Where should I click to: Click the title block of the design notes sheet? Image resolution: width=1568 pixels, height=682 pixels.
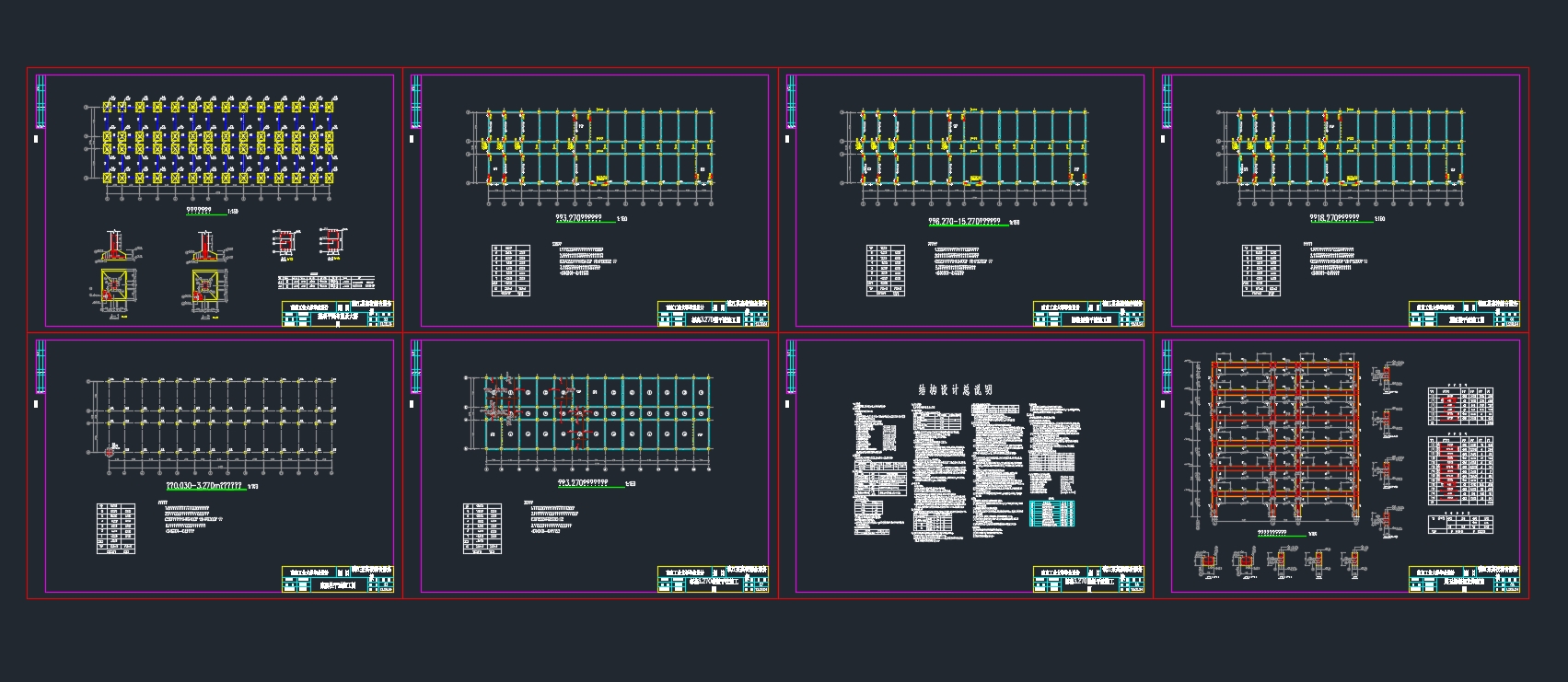point(1089,579)
